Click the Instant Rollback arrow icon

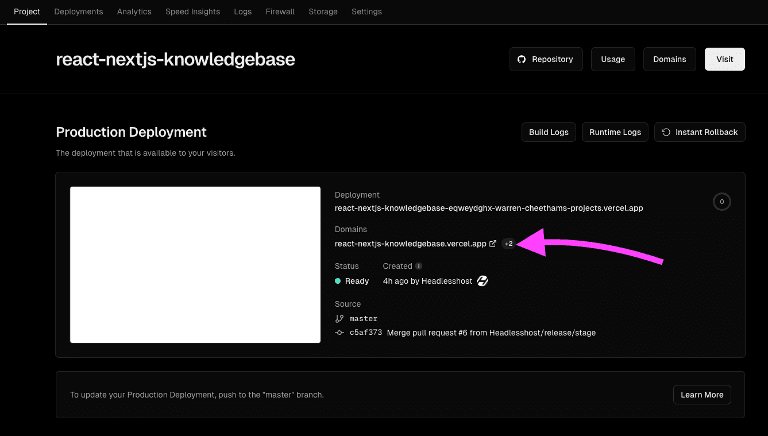(666, 132)
